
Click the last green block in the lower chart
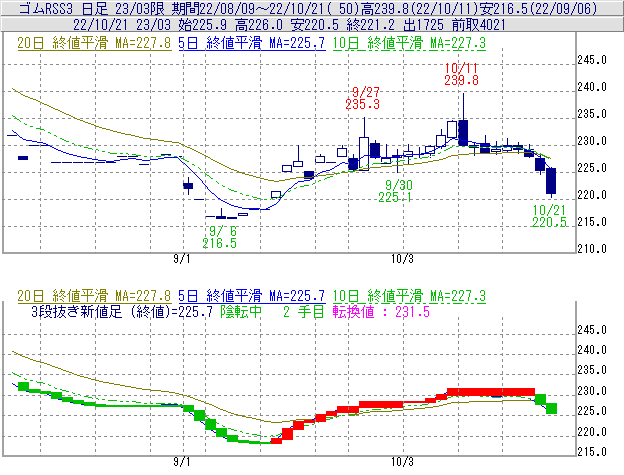coord(551,409)
